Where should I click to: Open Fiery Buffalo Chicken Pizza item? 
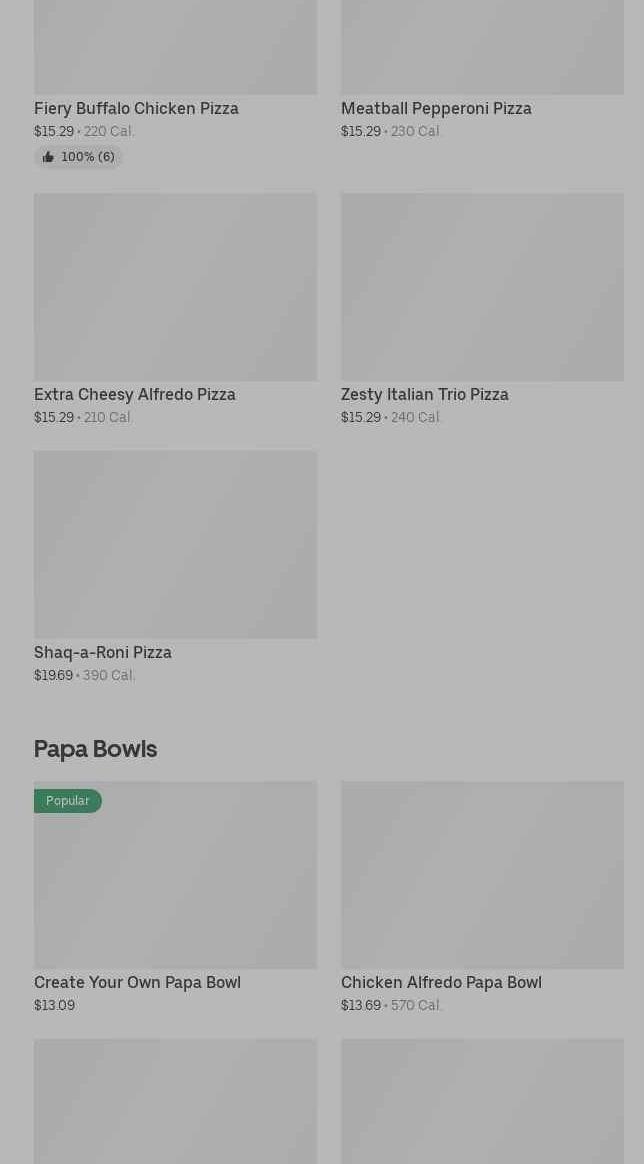coord(137,108)
